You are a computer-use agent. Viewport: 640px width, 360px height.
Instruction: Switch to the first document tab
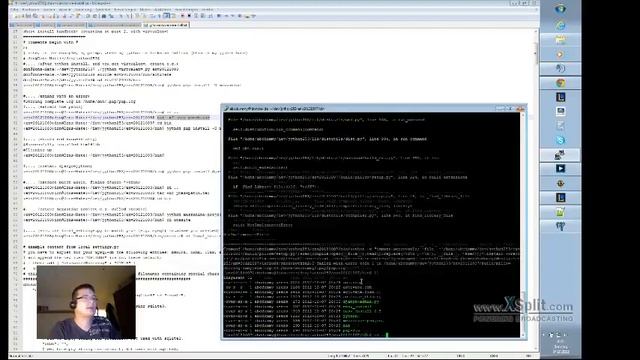[21, 25]
